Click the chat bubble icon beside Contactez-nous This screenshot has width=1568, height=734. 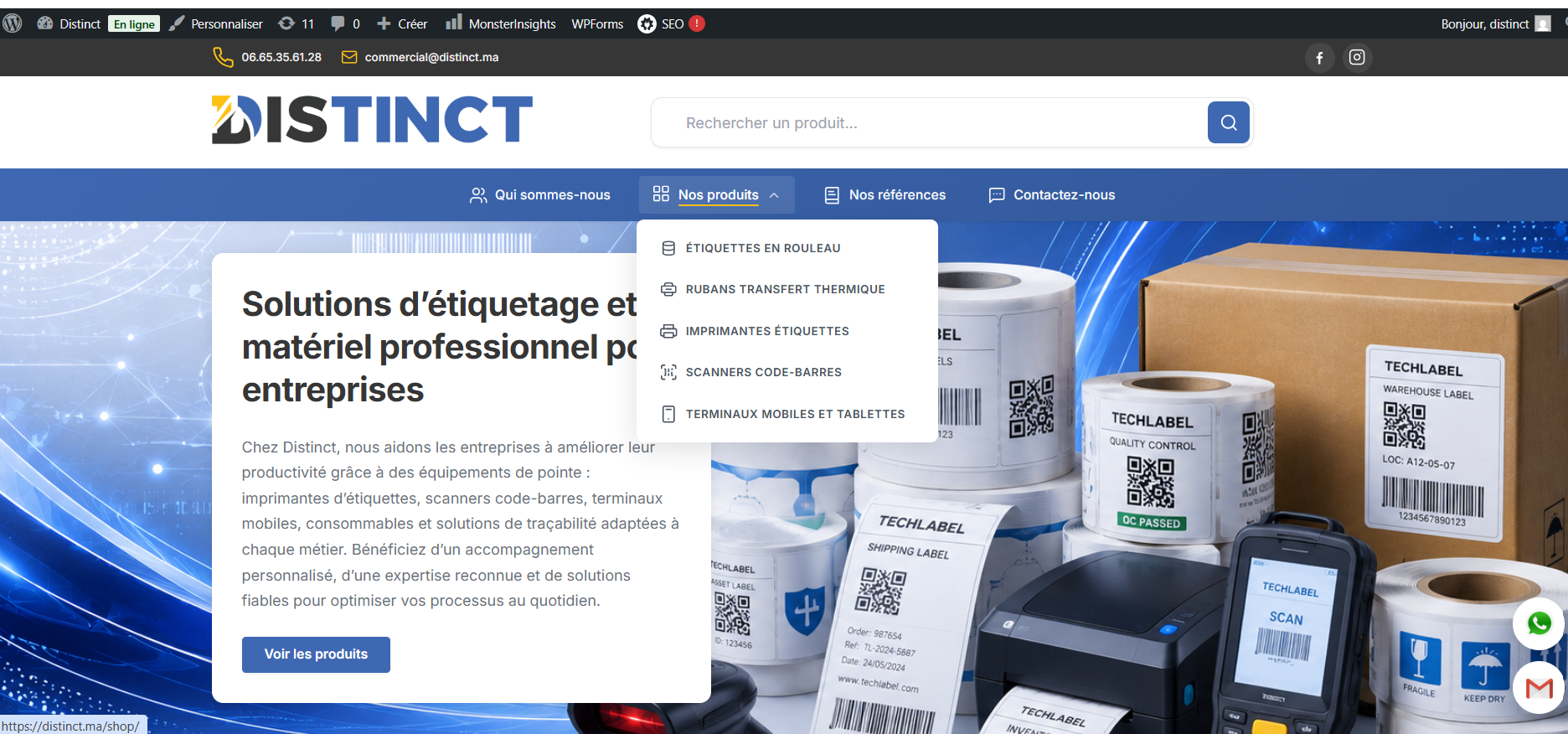(997, 195)
